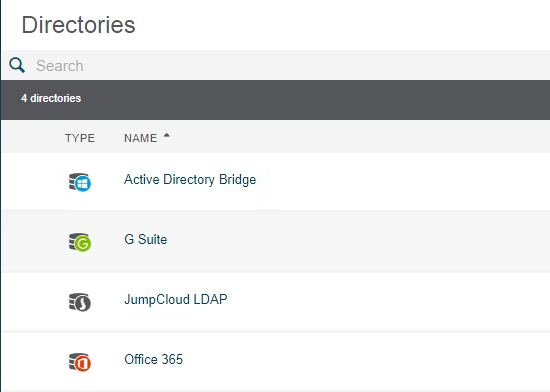Open the JumpCloud LDAP directory
550x392 pixels.
click(x=176, y=299)
